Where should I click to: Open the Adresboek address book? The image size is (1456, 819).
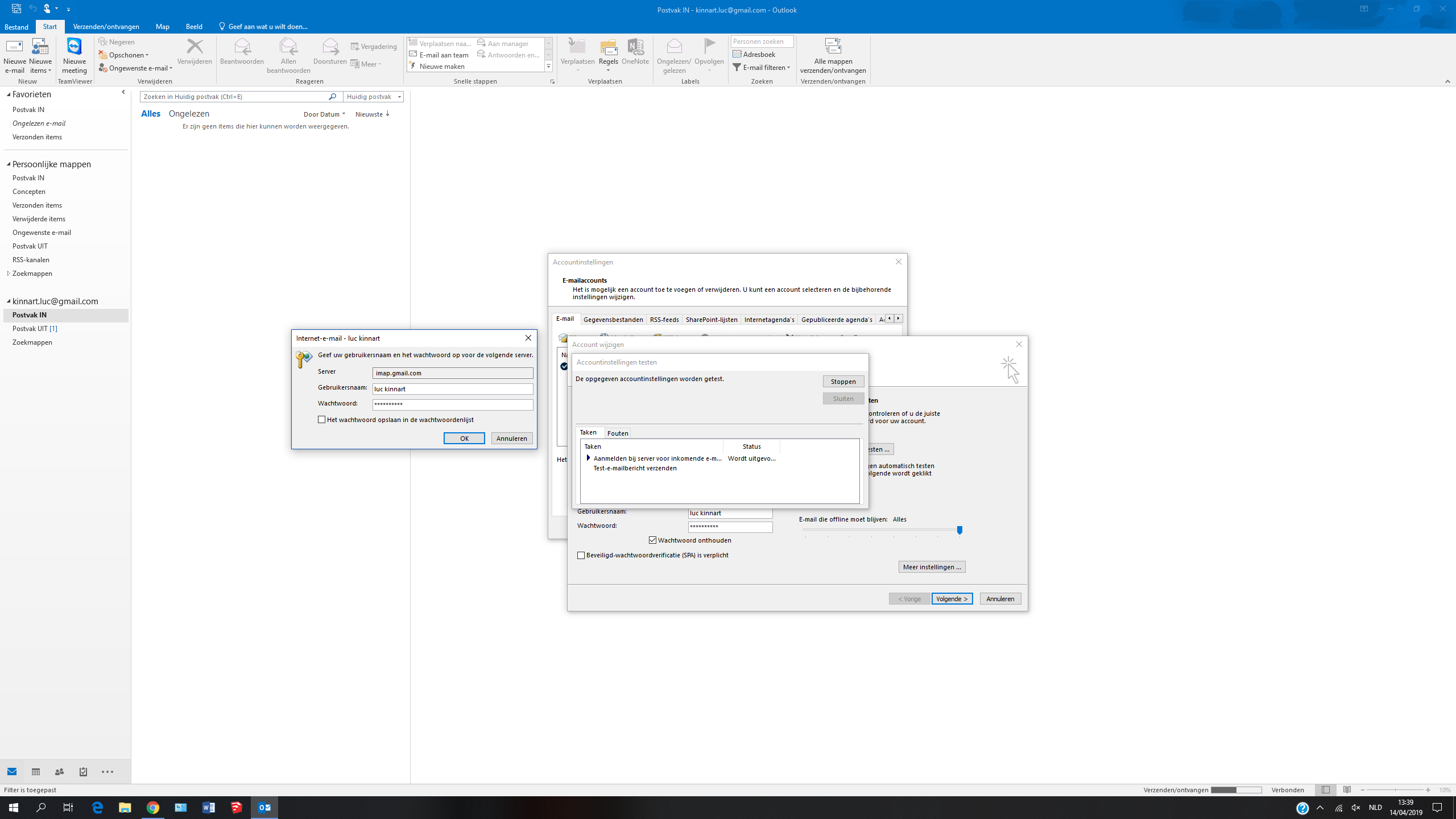click(754, 55)
